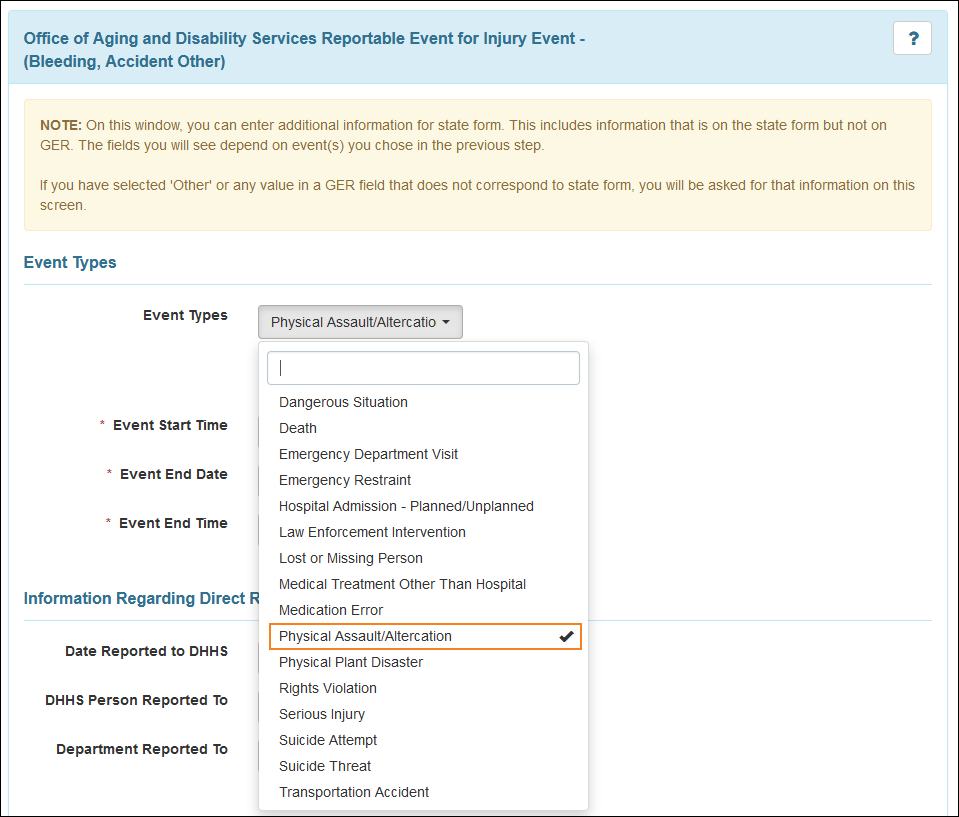The height and width of the screenshot is (817, 959).
Task: Collapse the Event Types dropdown button
Action: click(360, 322)
